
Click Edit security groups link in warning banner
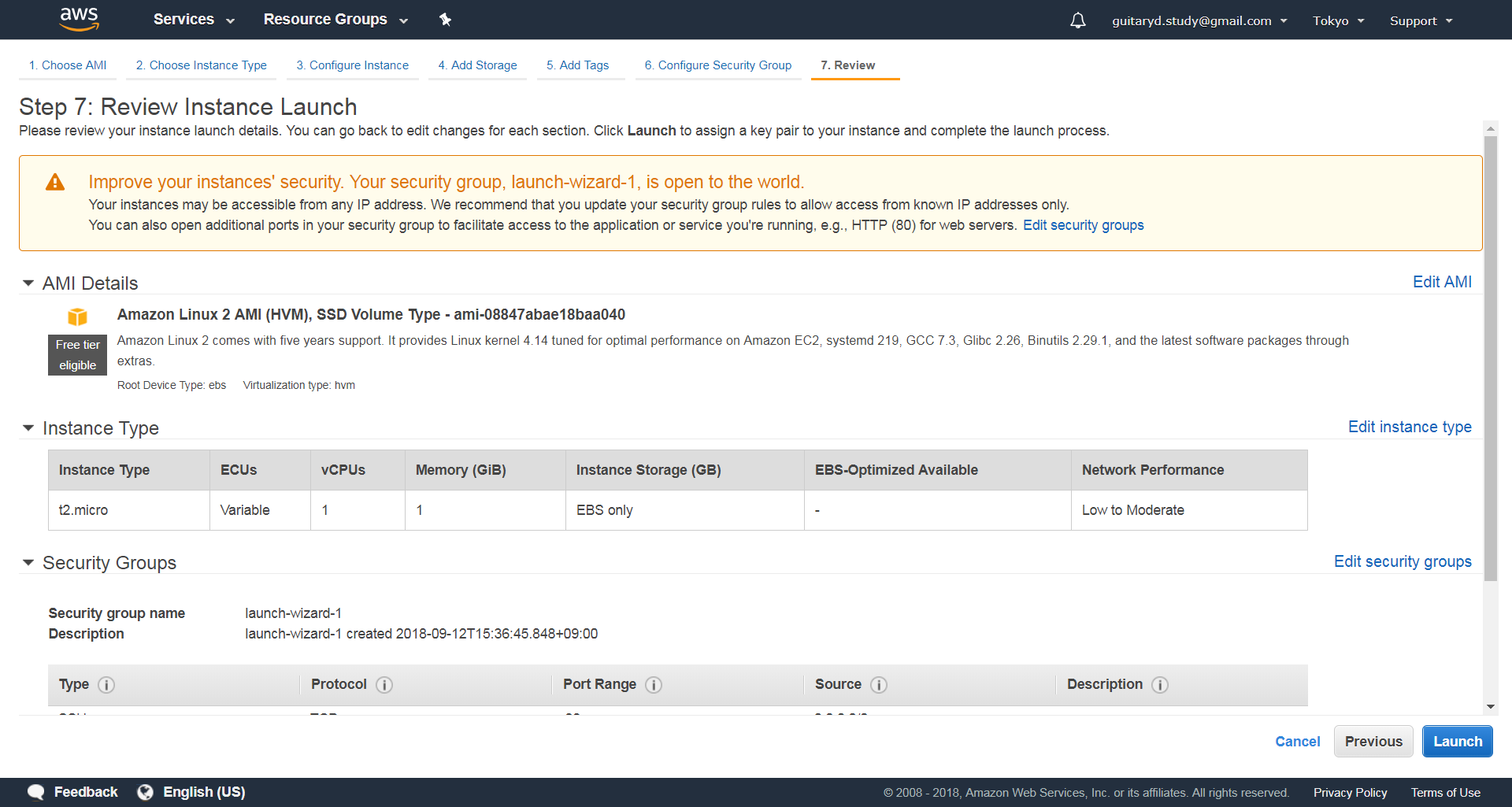click(1084, 225)
